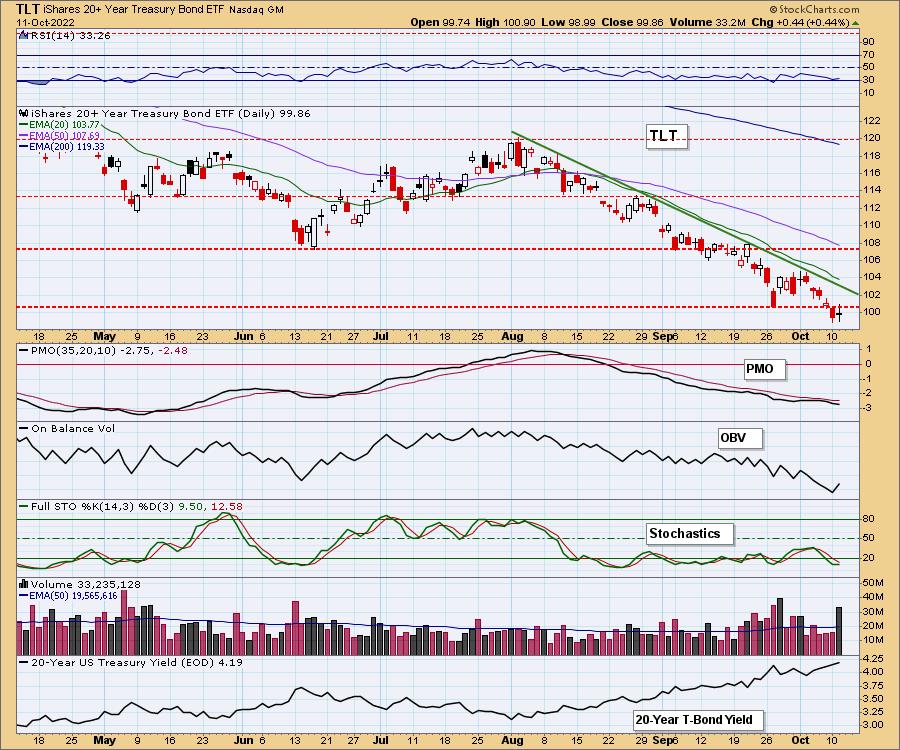This screenshot has height=750, width=900.
Task: Click the 50M volume axis label
Action: pyautogui.click(x=873, y=583)
